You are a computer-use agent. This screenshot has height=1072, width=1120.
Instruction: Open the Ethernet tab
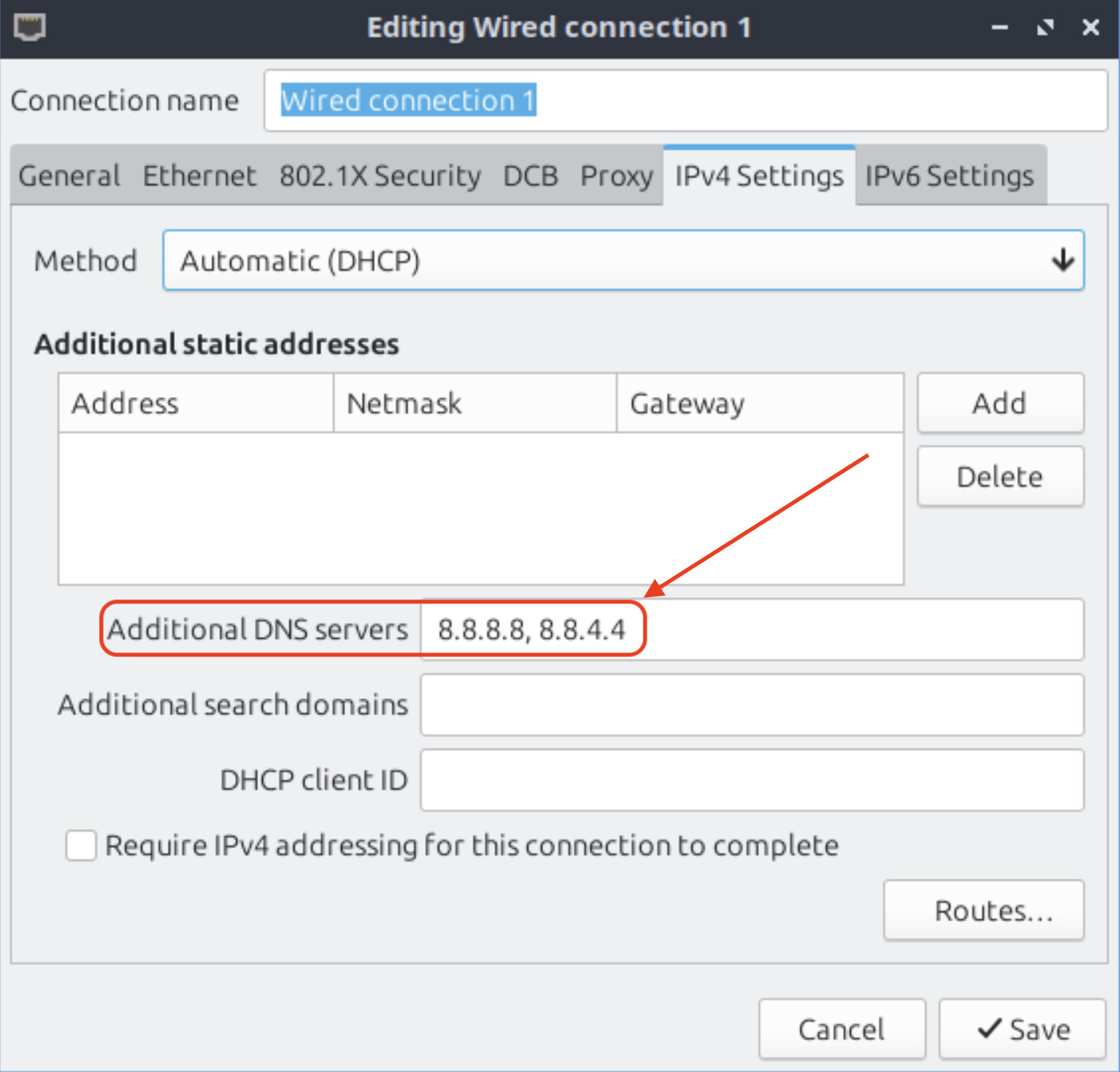tap(199, 176)
